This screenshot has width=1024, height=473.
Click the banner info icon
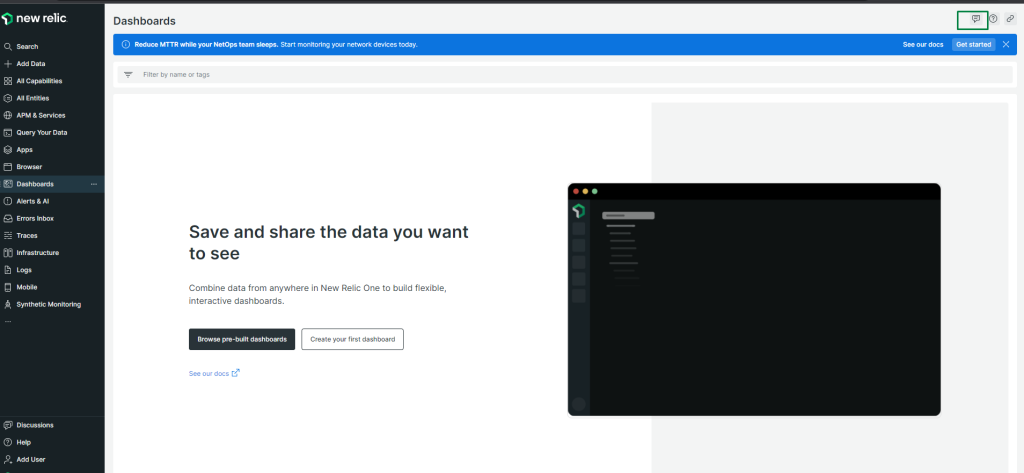pyautogui.click(x=125, y=45)
